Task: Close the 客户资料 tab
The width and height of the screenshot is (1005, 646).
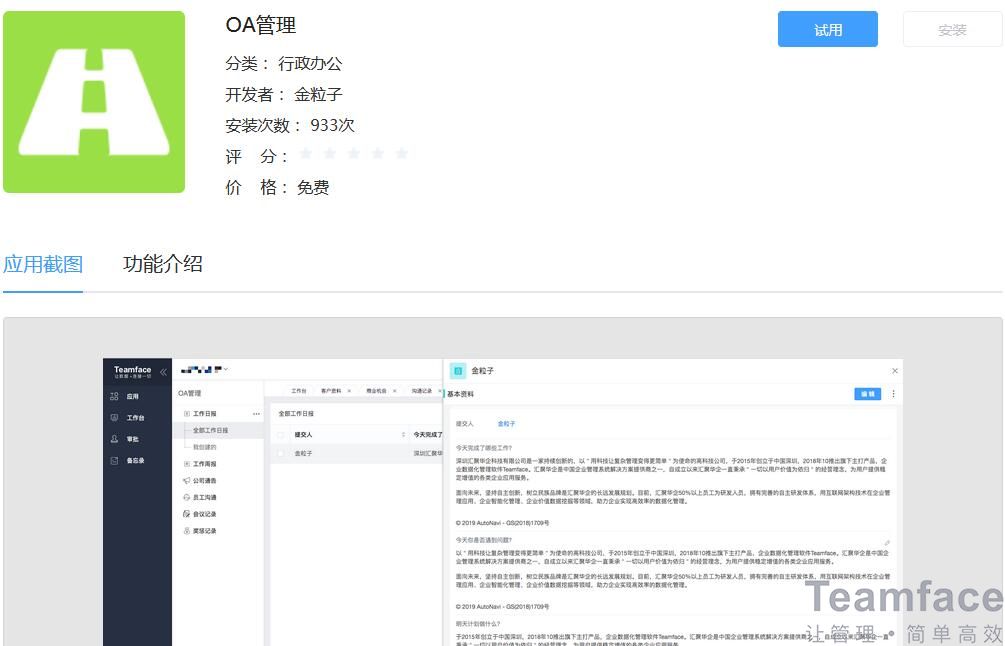Action: pos(348,390)
